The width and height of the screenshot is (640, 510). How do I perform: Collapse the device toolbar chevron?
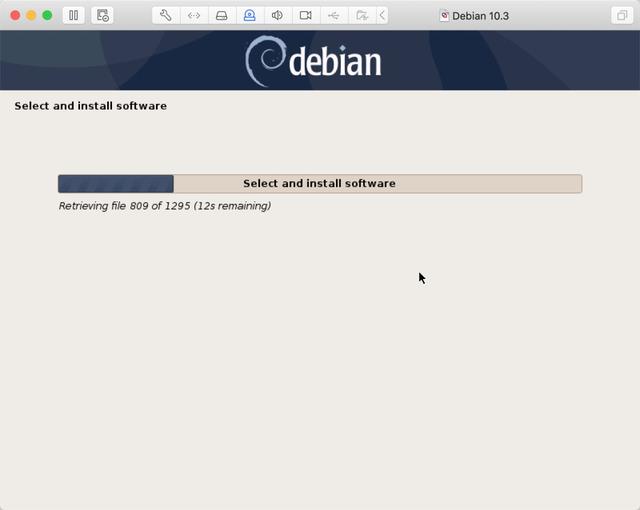click(x=382, y=16)
